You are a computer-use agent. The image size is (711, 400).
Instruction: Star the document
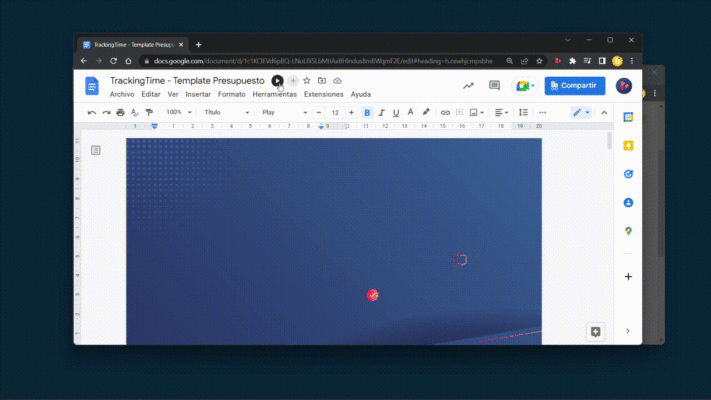(307, 81)
